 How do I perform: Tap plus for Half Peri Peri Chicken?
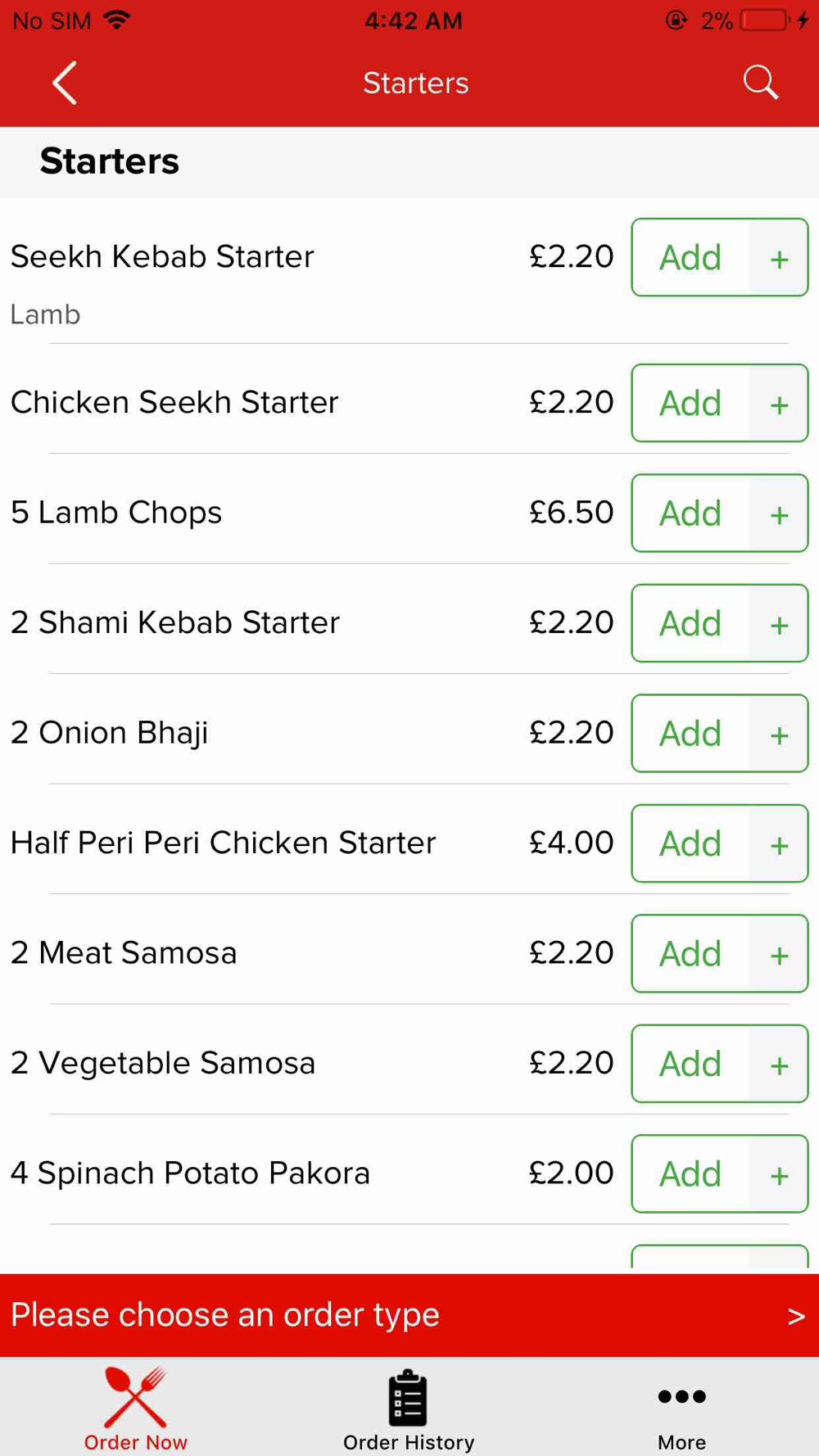tap(779, 843)
